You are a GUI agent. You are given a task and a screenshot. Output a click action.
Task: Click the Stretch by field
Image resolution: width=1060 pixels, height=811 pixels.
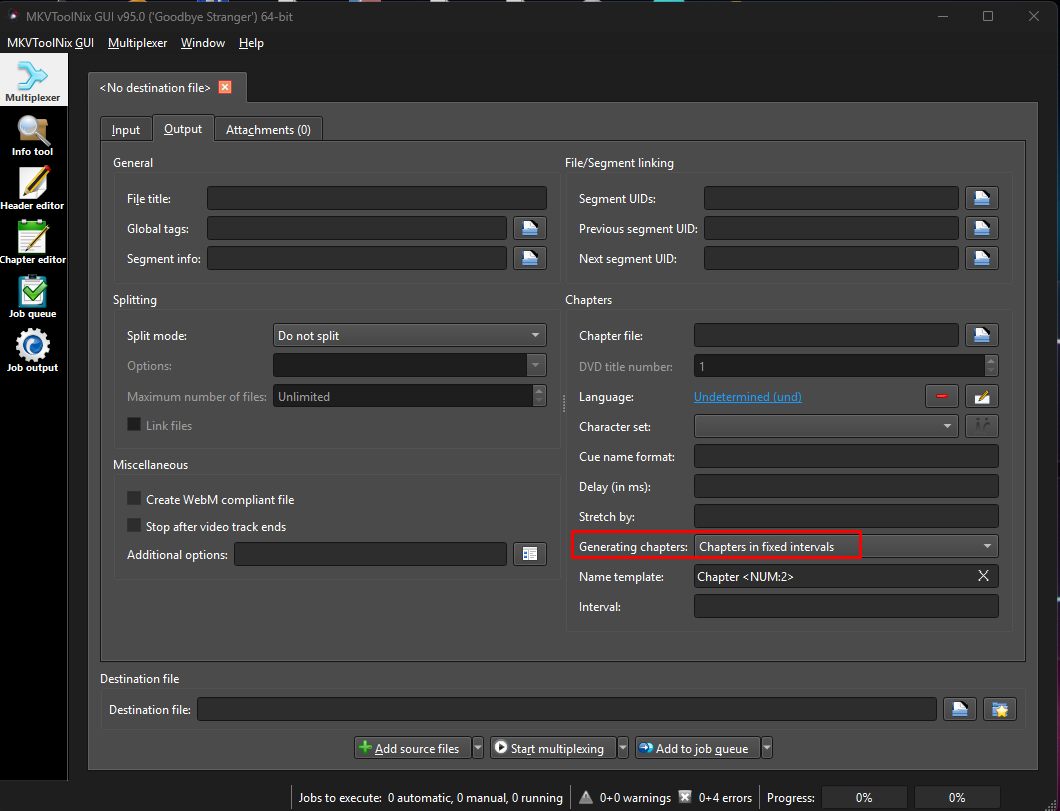tap(846, 516)
